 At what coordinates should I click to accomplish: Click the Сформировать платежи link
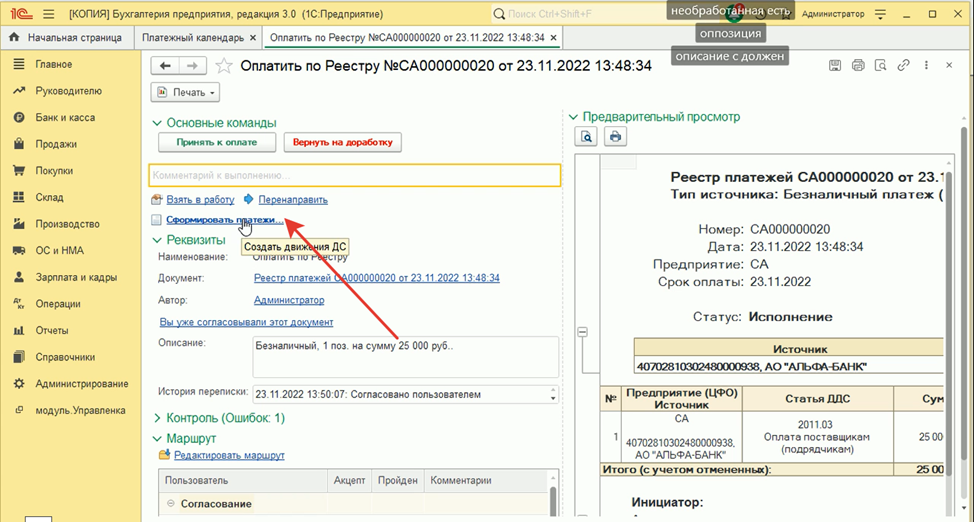click(x=225, y=220)
